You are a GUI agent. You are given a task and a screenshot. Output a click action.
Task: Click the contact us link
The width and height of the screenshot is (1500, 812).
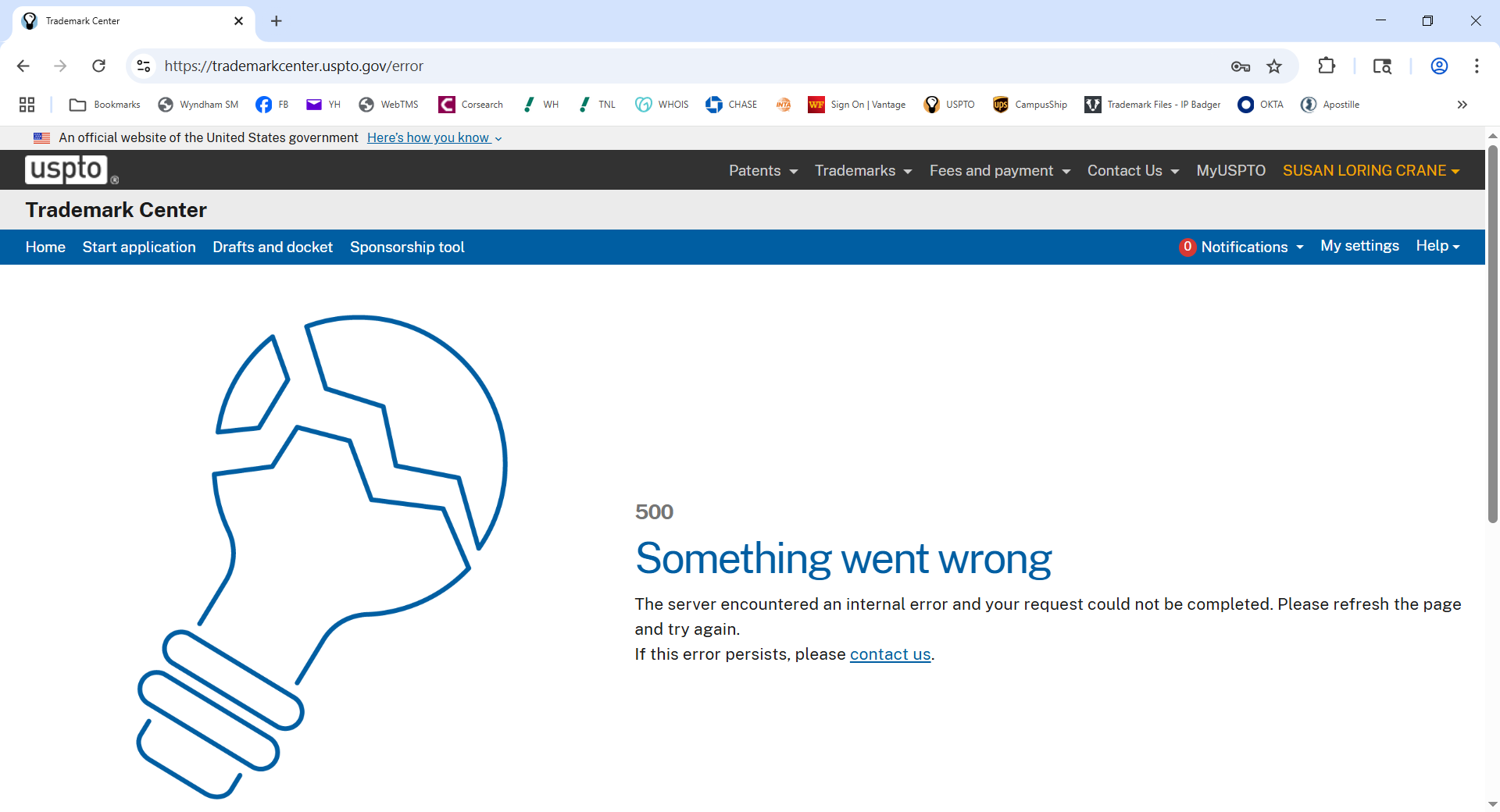coord(890,654)
